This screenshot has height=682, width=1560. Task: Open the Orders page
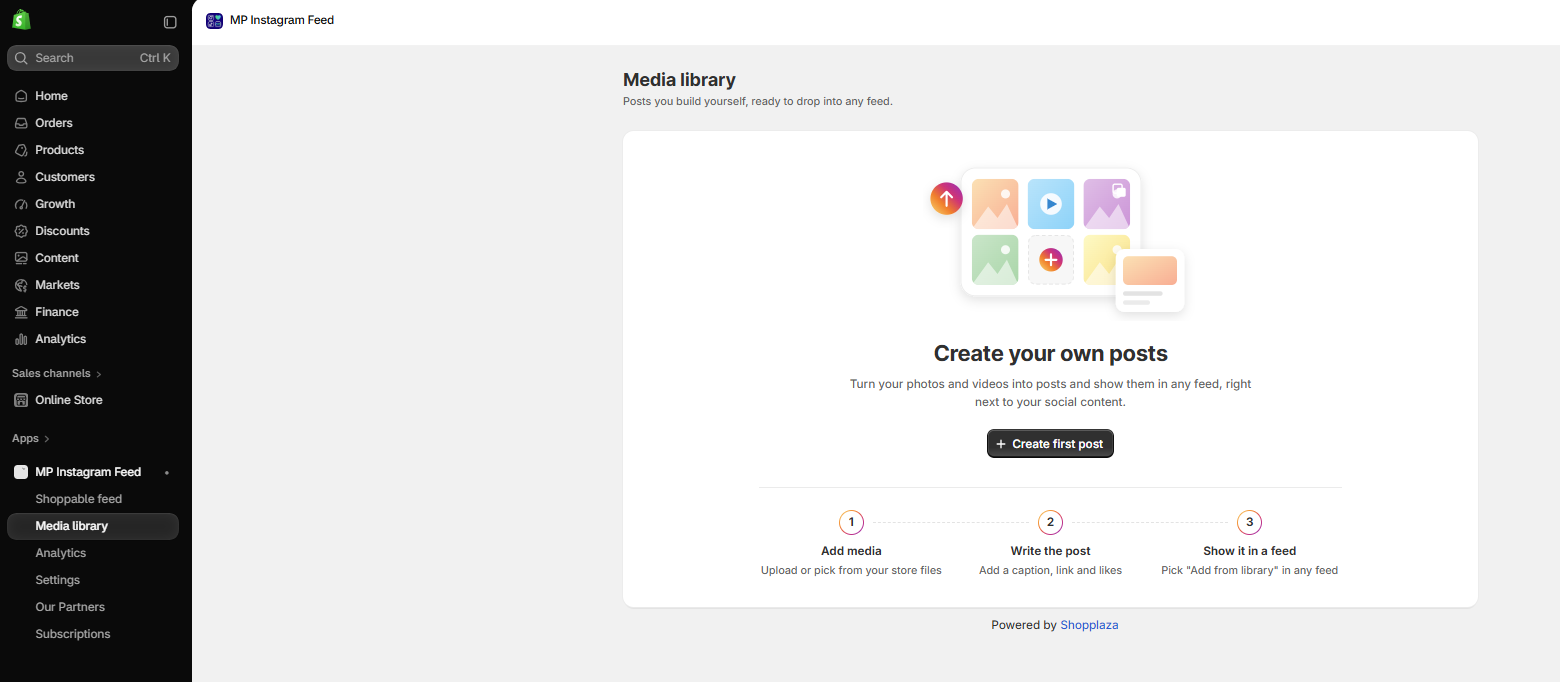click(93, 123)
